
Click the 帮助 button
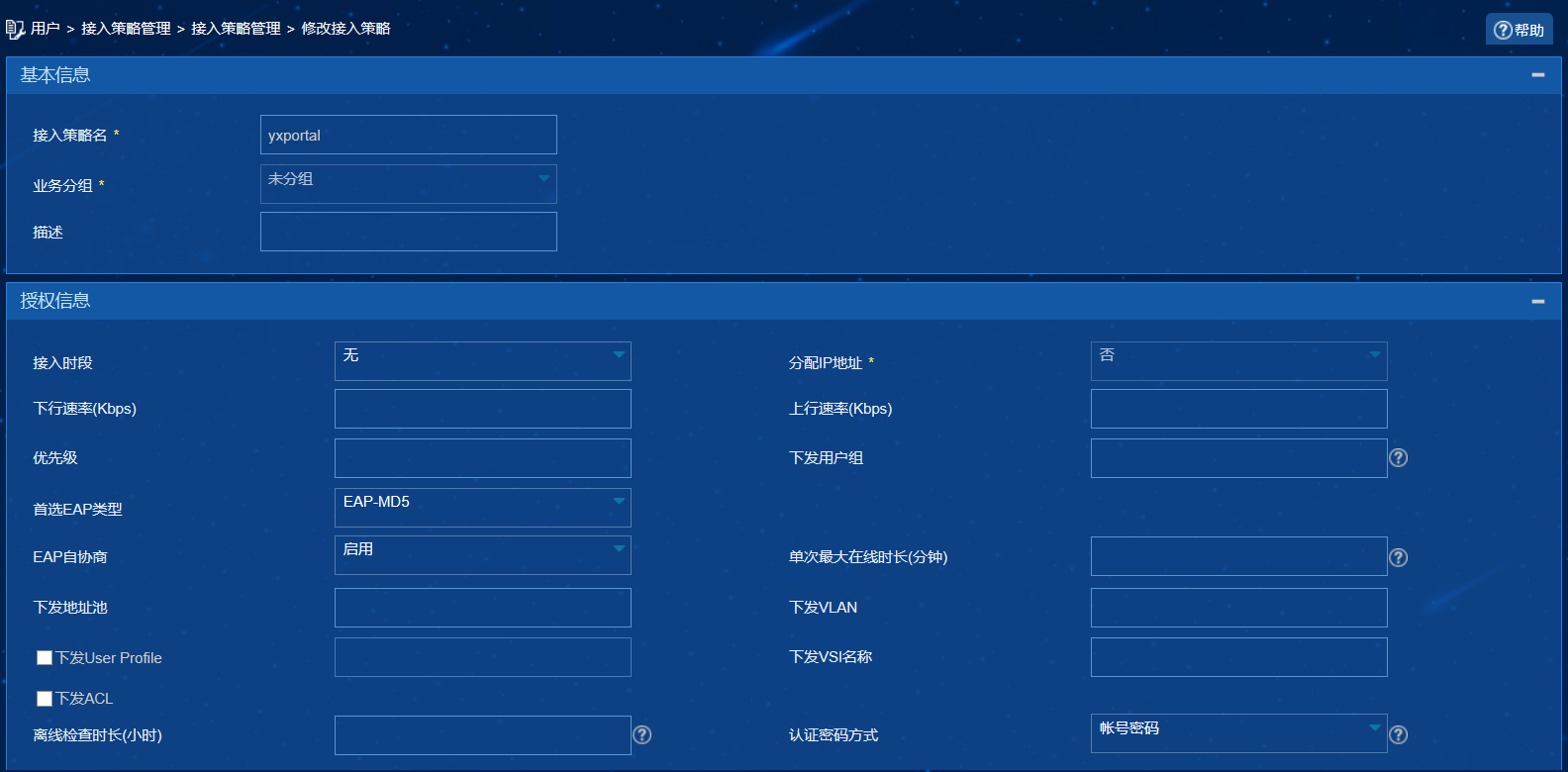pos(1519,30)
